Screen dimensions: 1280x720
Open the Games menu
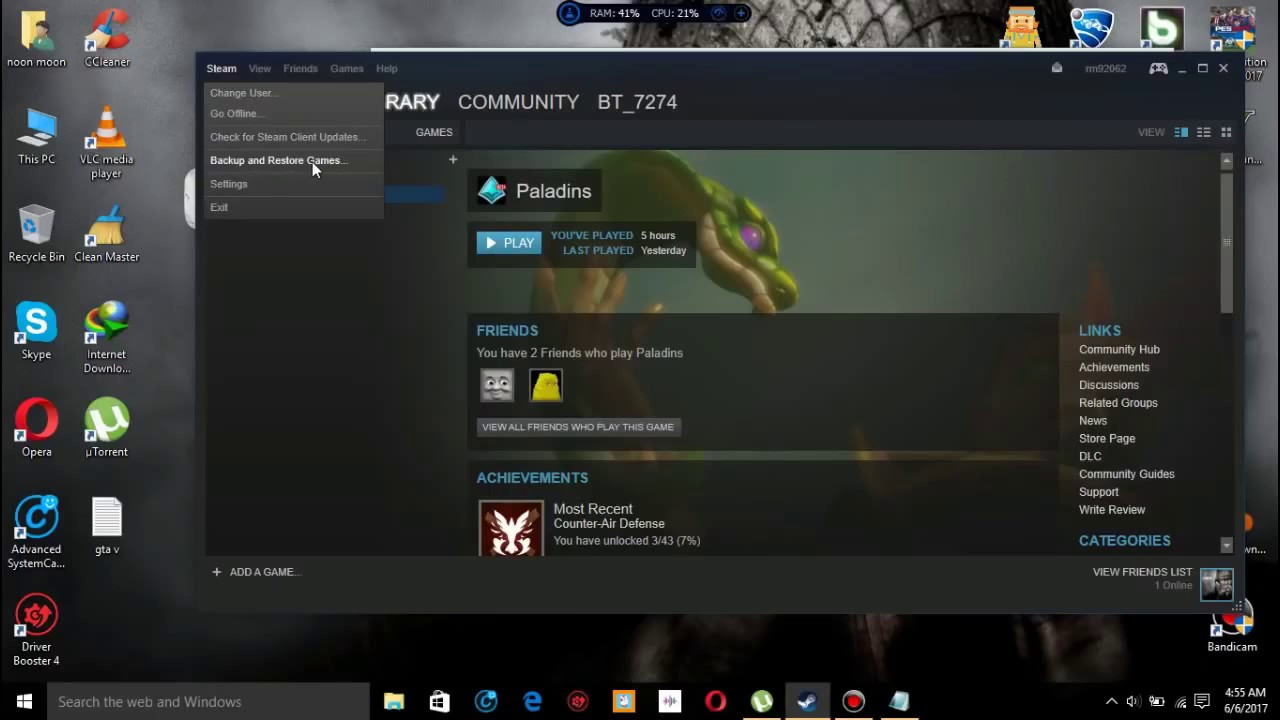(347, 68)
